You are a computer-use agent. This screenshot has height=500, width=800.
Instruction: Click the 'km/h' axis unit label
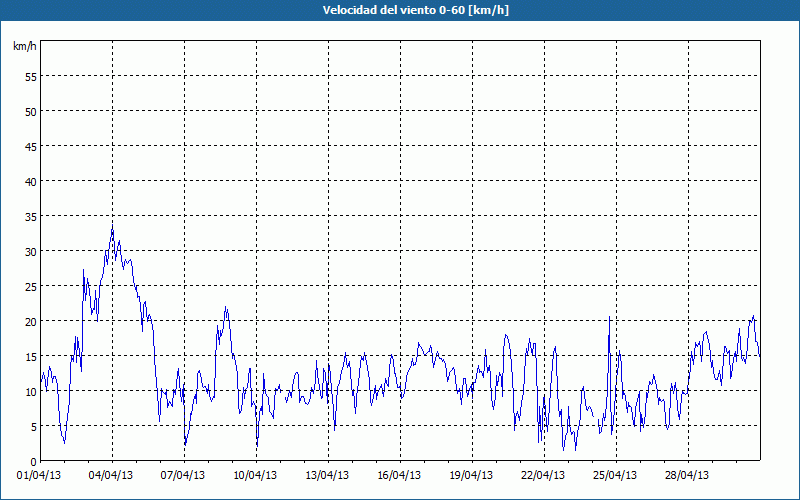click(x=24, y=46)
